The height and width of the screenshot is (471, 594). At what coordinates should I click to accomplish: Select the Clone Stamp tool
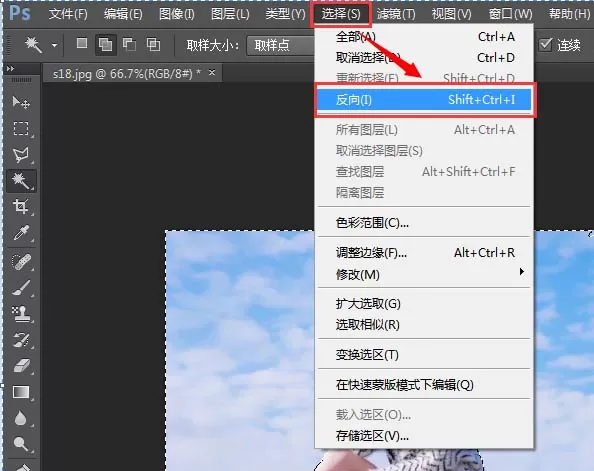click(21, 314)
